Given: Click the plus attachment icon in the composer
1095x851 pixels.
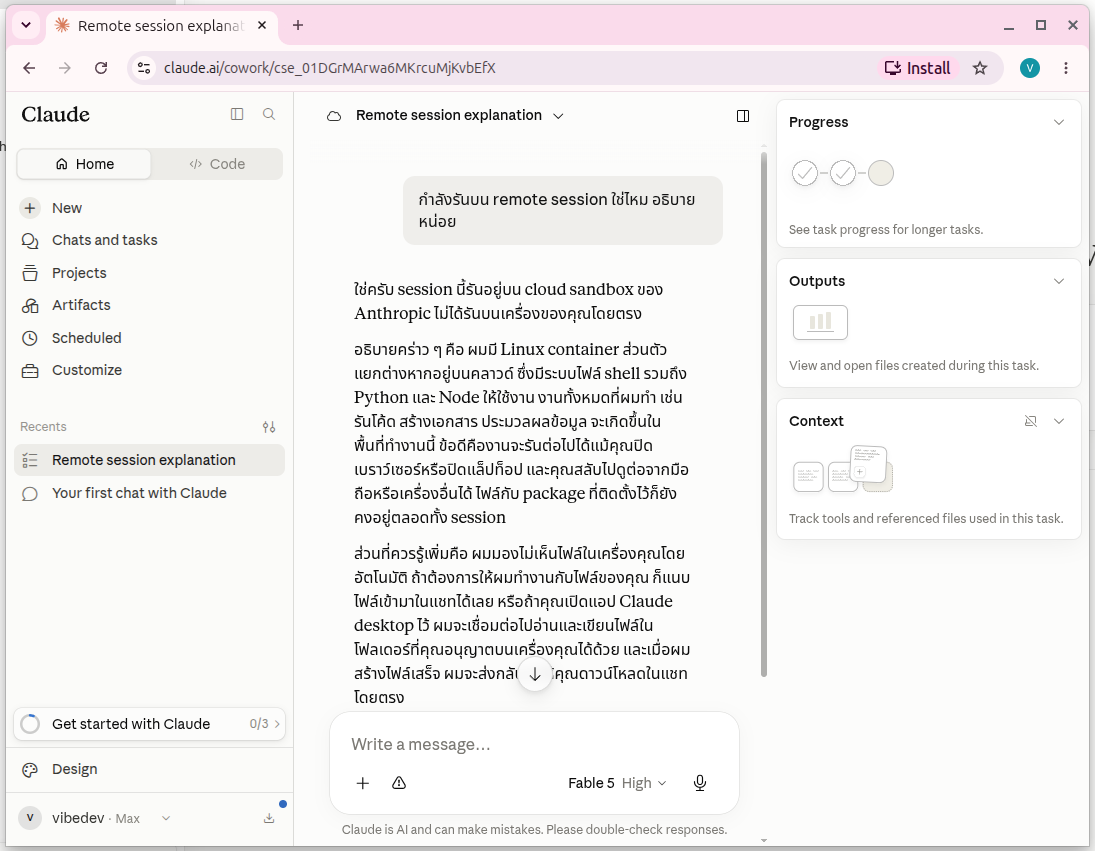Looking at the screenshot, I should [362, 783].
